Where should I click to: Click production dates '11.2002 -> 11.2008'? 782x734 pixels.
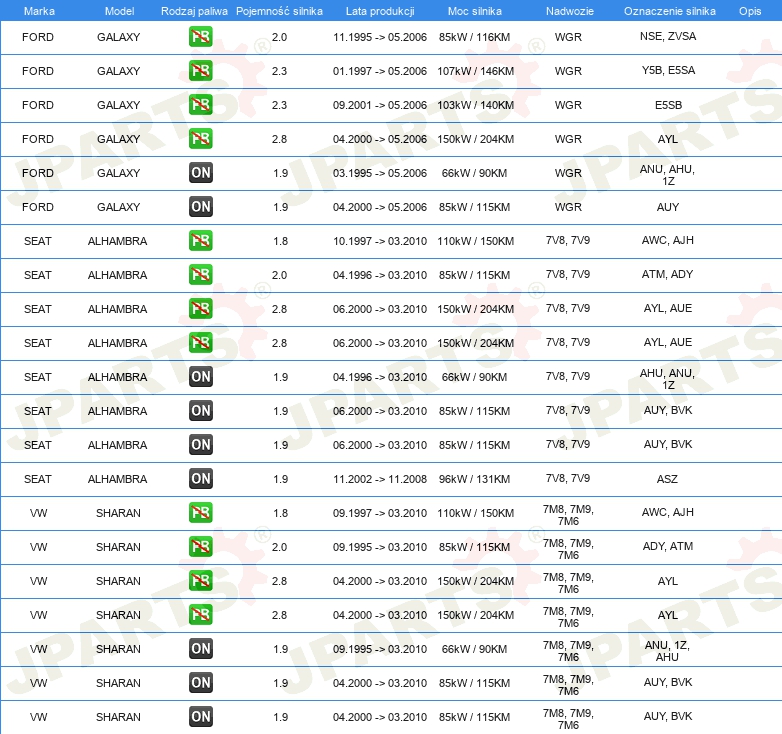click(x=380, y=479)
